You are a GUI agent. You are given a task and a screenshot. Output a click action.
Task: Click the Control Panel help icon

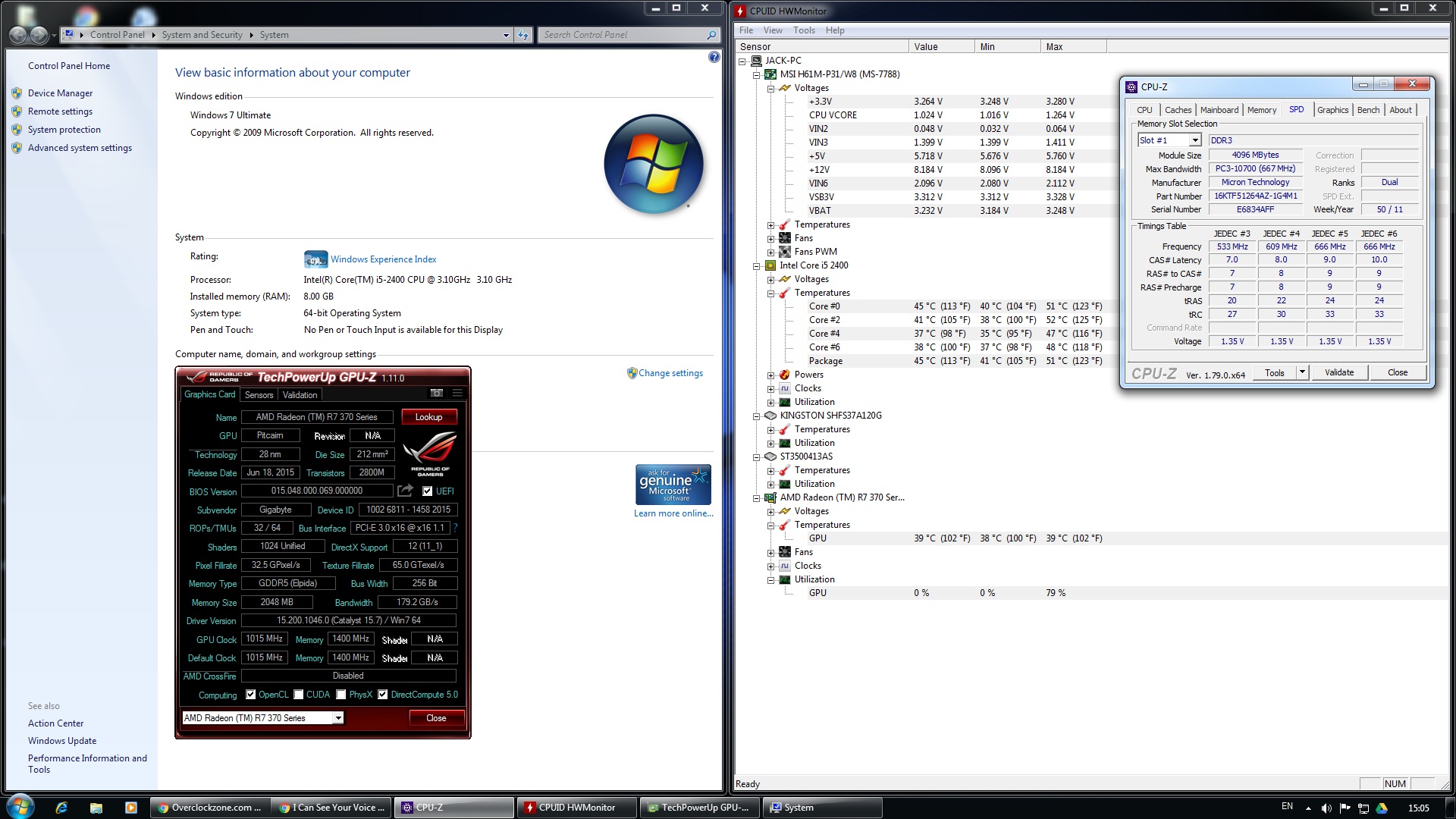(714, 57)
